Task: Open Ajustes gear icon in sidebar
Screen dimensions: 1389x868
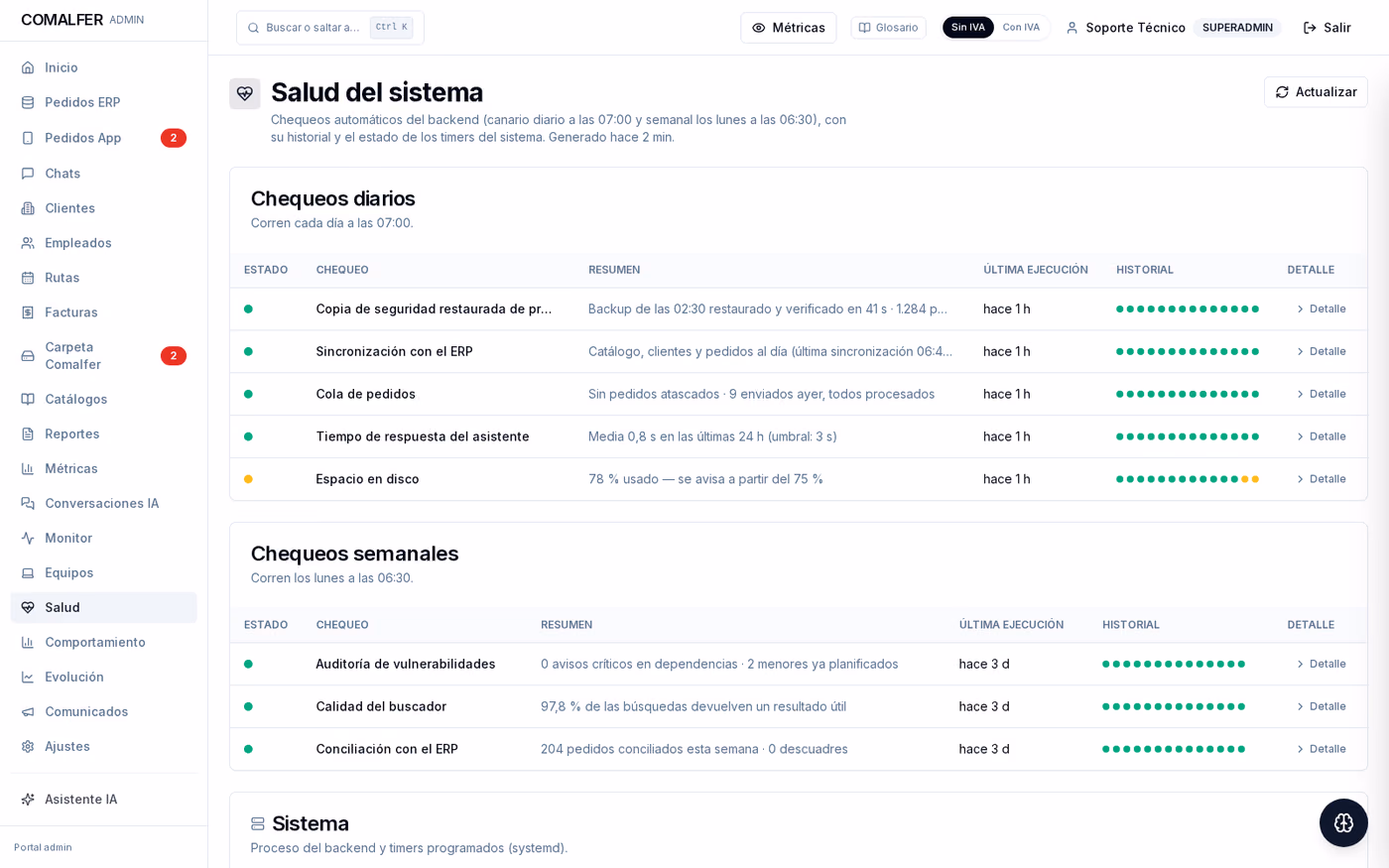Action: (x=28, y=746)
